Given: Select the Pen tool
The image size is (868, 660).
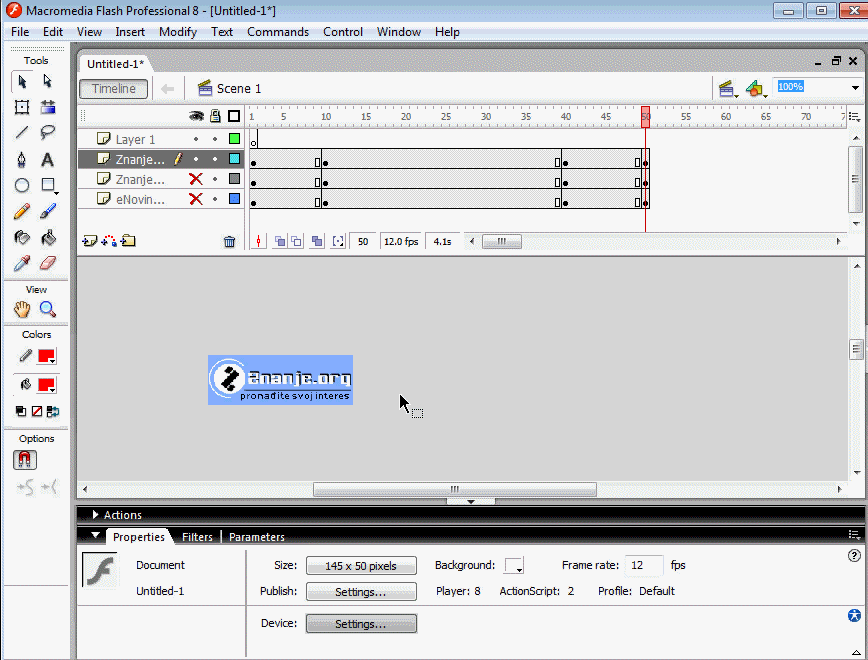Looking at the screenshot, I should click(22, 159).
